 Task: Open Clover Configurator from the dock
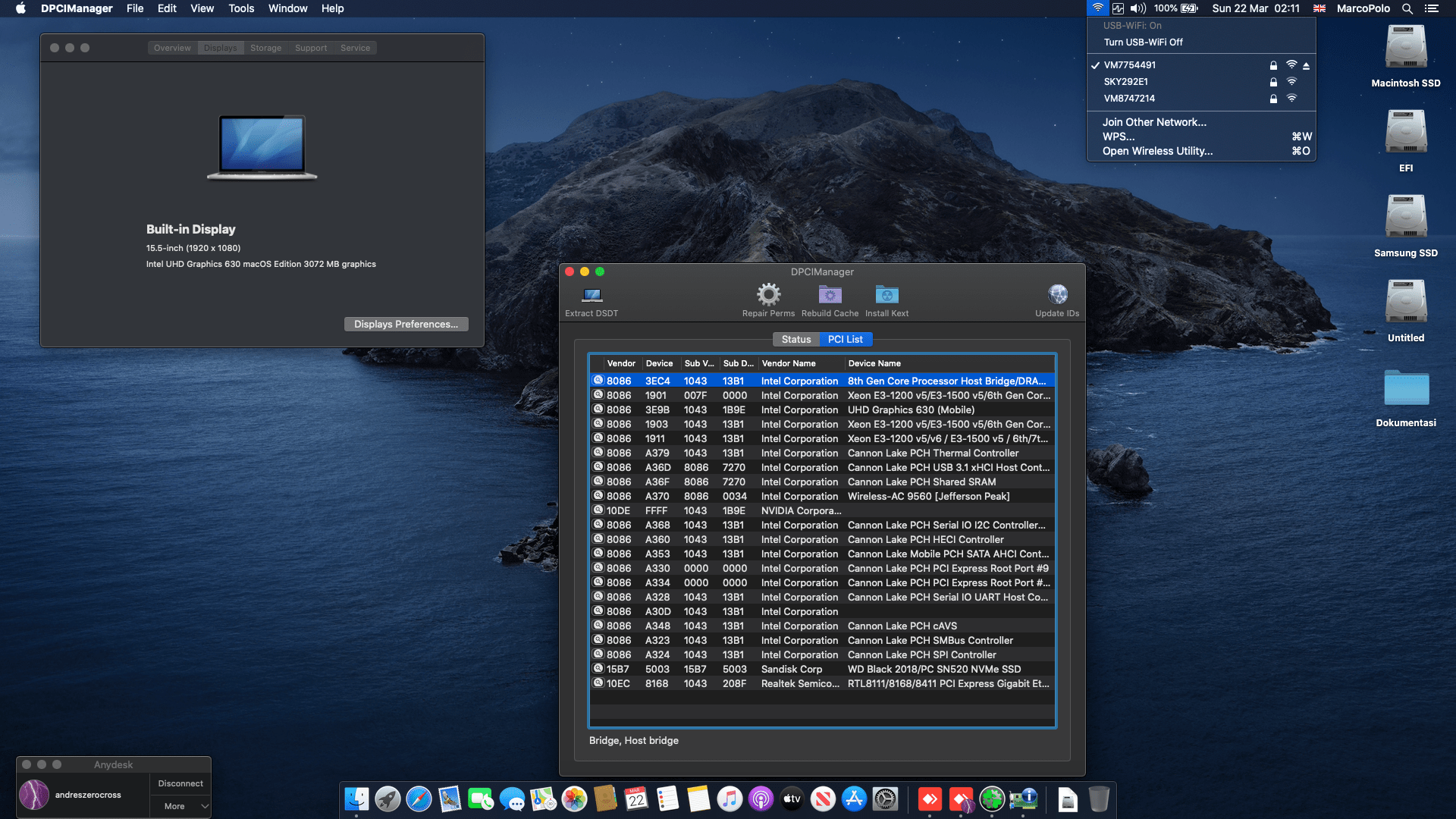pos(992,799)
